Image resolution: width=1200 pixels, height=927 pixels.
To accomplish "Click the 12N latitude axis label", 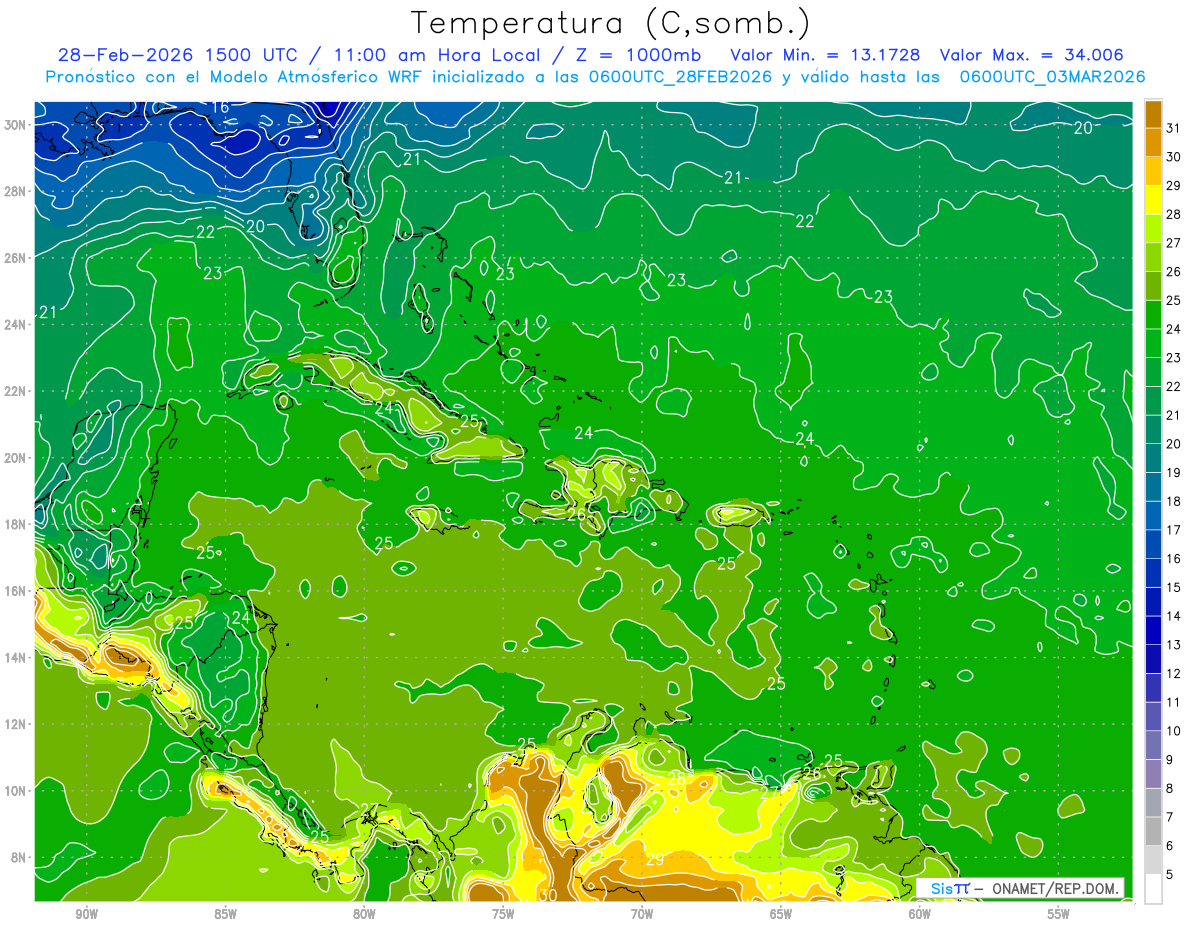I will point(16,724).
